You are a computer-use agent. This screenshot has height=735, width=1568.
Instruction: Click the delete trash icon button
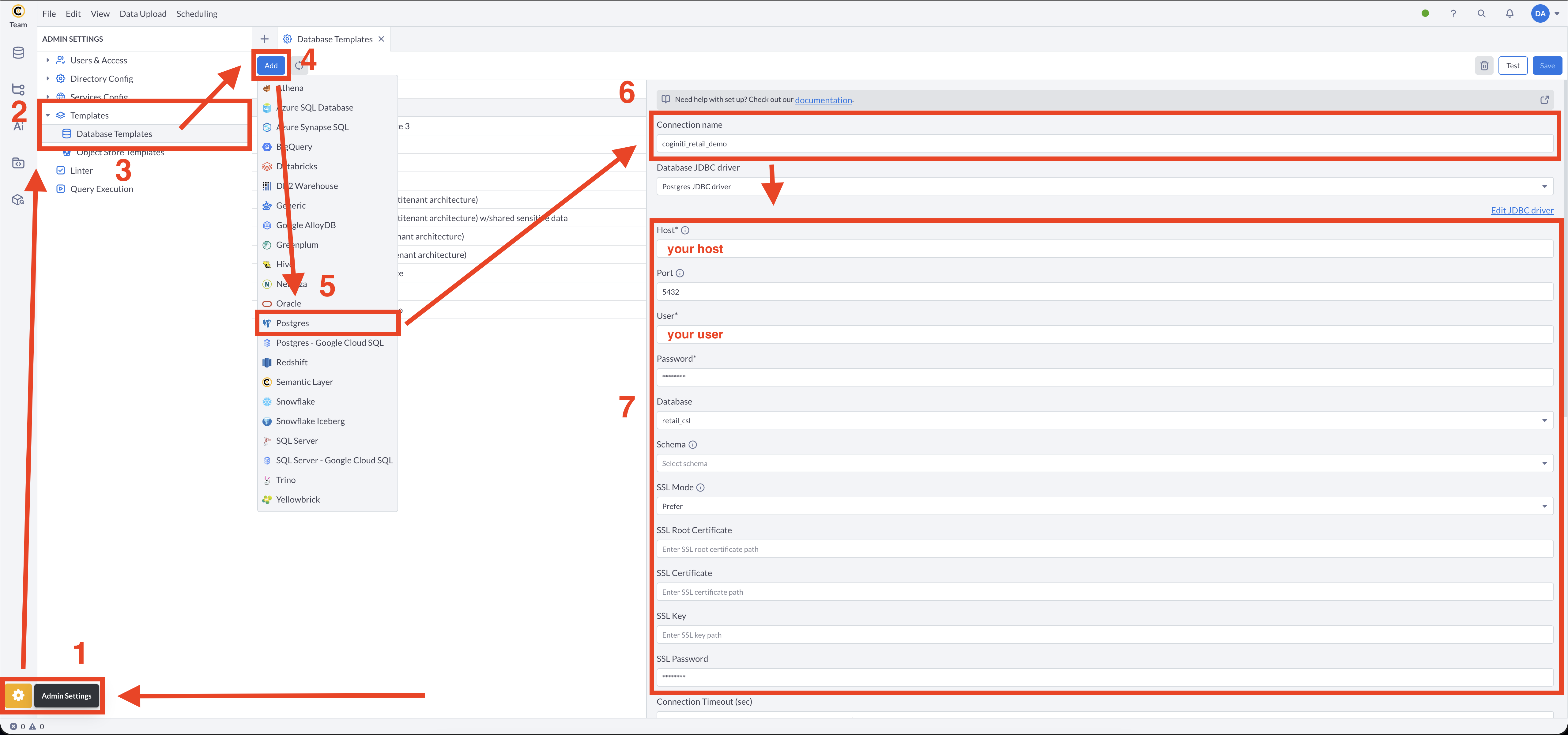click(1484, 66)
